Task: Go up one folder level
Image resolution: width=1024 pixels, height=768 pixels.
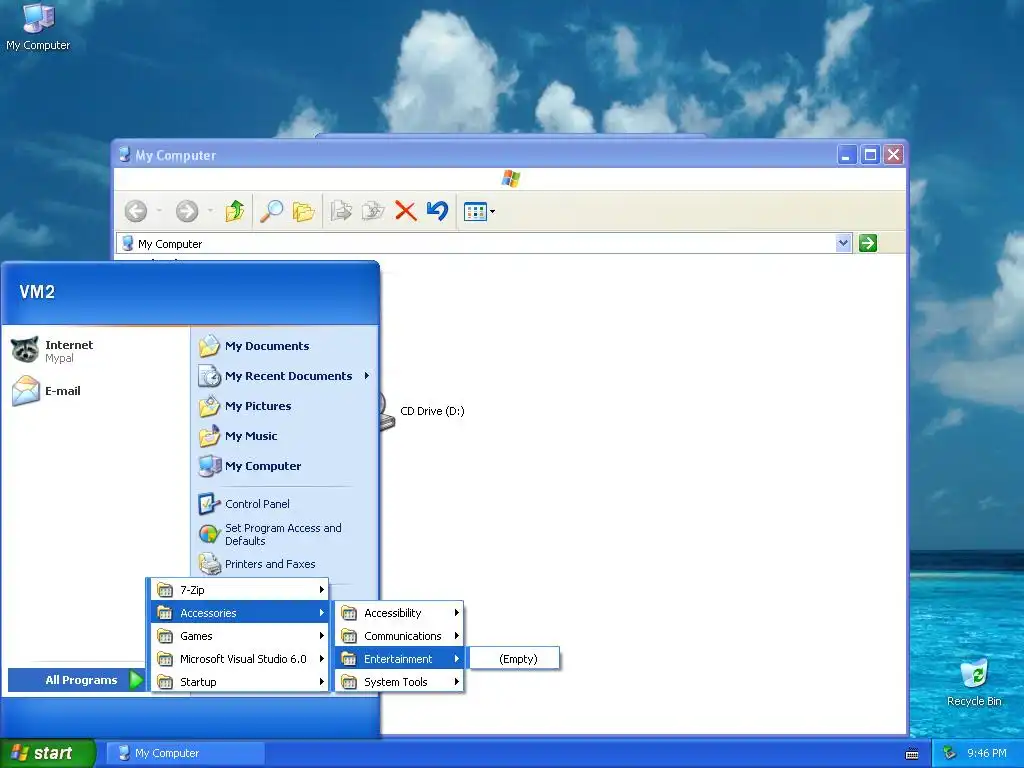Action: pos(234,211)
